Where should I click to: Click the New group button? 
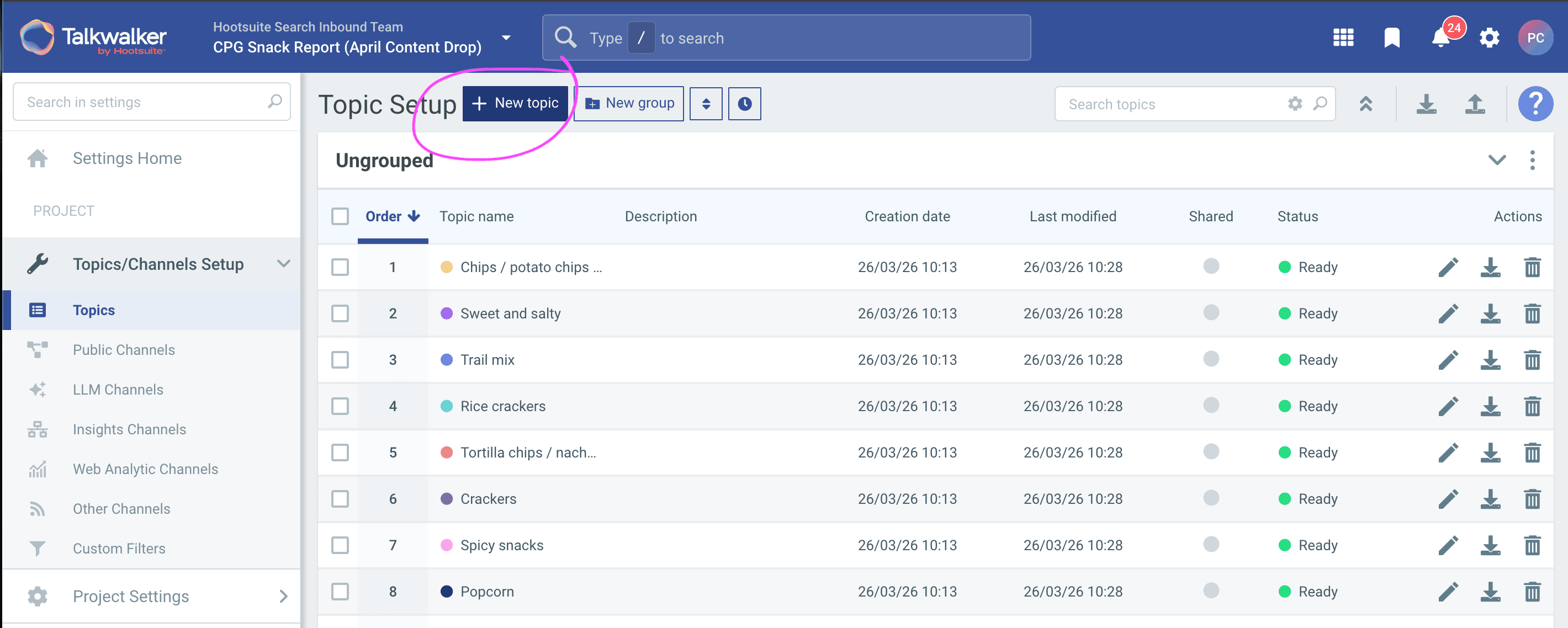[x=629, y=103]
